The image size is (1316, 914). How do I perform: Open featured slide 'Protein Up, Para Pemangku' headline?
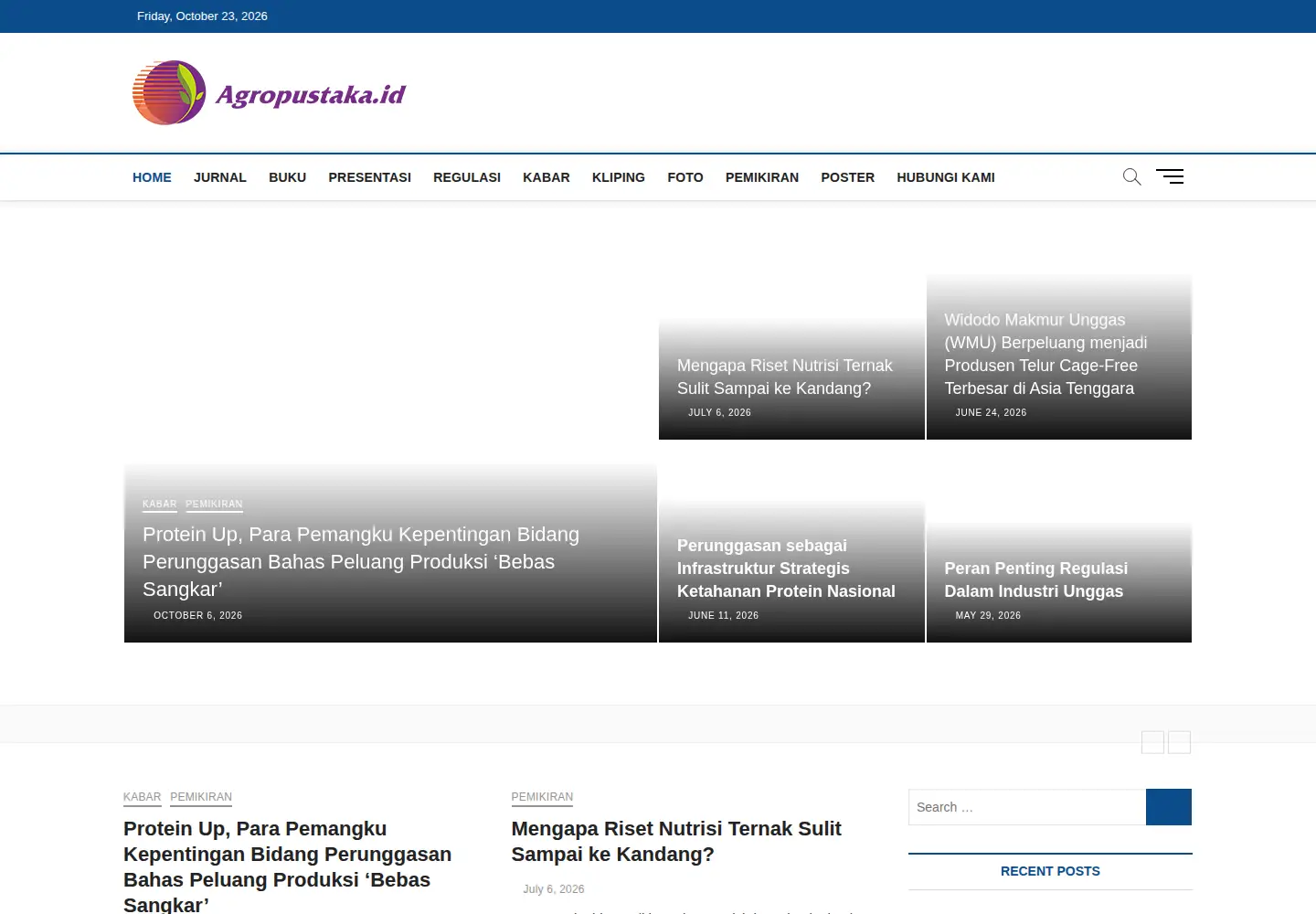(x=361, y=561)
